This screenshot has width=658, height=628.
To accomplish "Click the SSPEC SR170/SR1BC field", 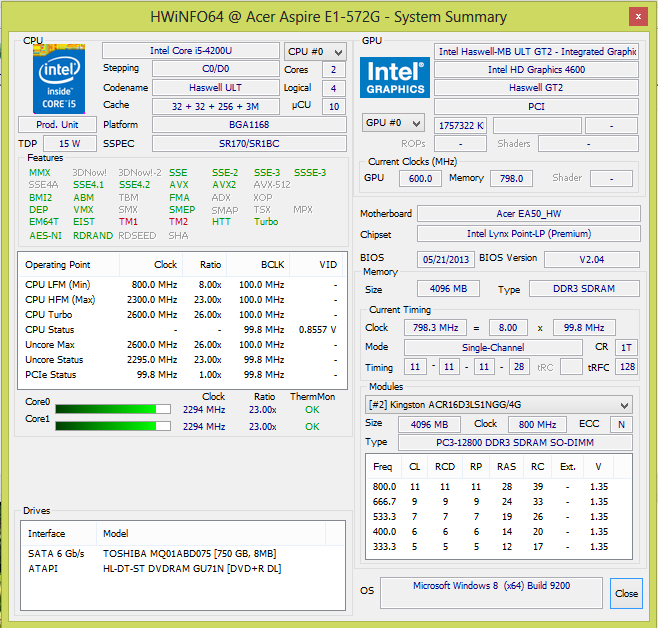I will (249, 143).
